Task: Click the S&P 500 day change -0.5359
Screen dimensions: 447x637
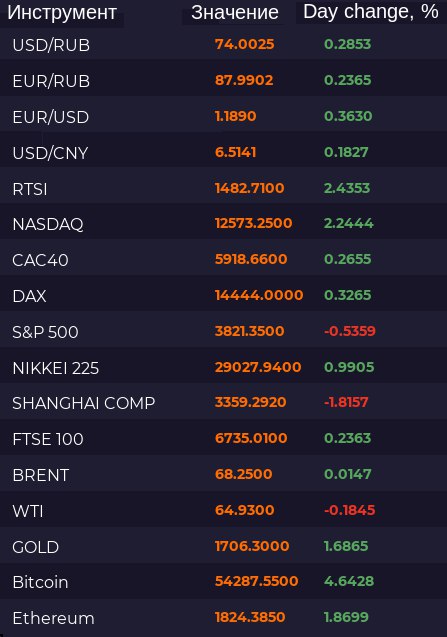Action: tap(349, 331)
